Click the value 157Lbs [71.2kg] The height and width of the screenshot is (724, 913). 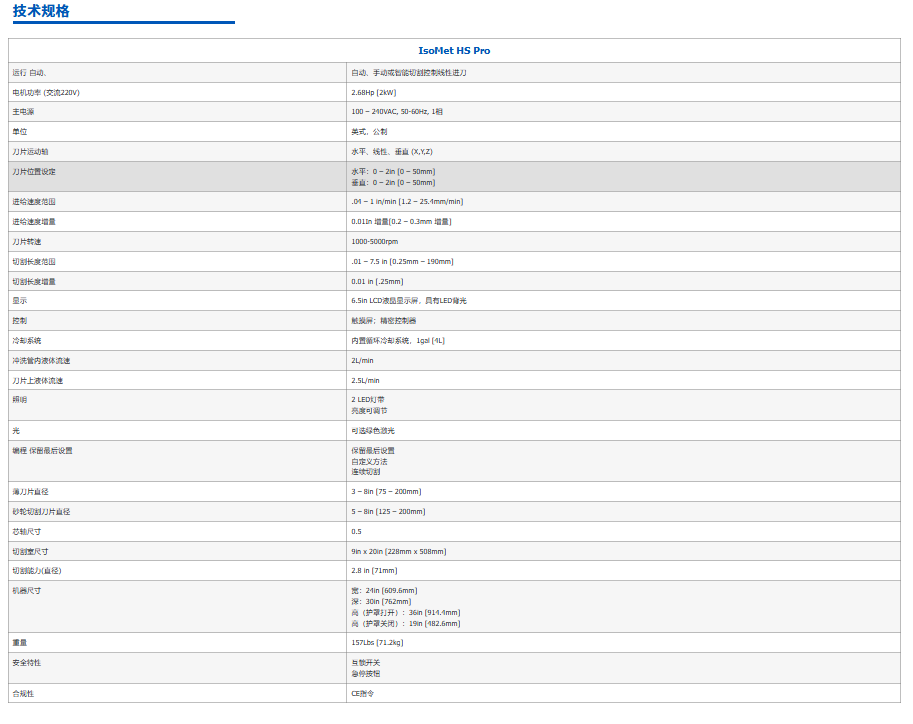point(377,643)
